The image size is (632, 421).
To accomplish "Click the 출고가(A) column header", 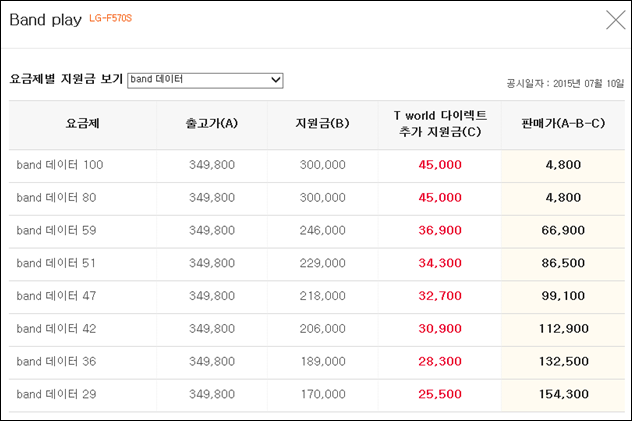I will click(x=212, y=123).
